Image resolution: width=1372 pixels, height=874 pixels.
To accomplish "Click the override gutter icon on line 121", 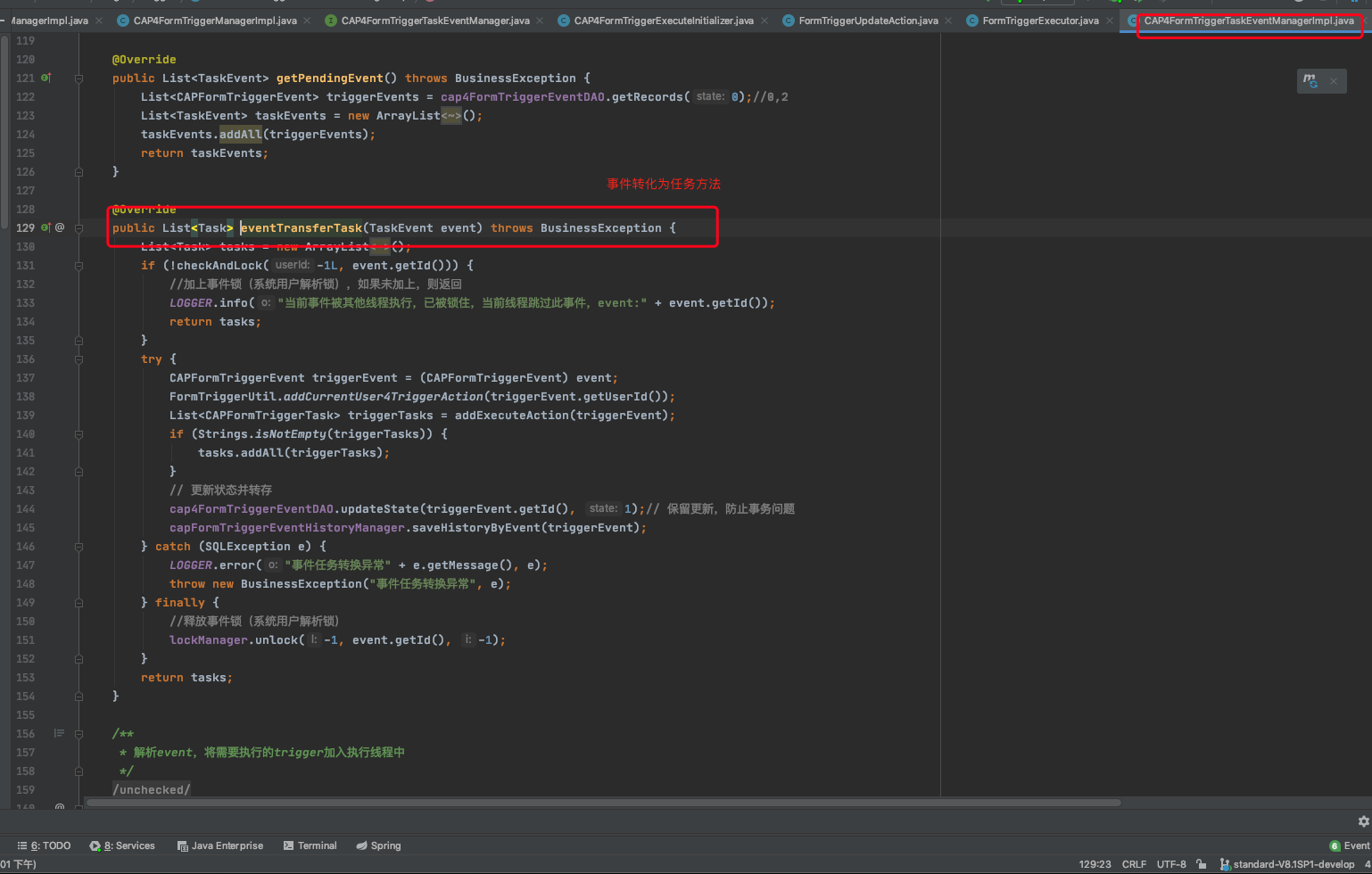I will pyautogui.click(x=45, y=78).
